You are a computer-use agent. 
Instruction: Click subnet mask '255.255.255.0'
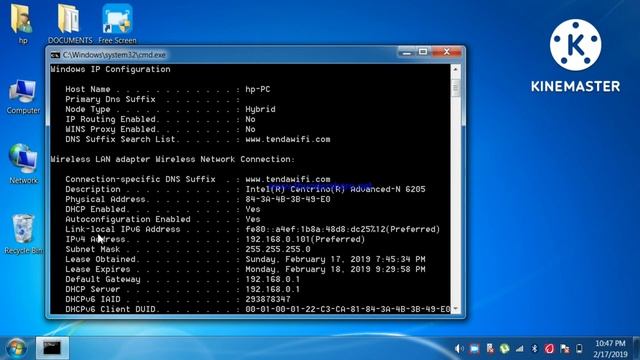[278, 249]
